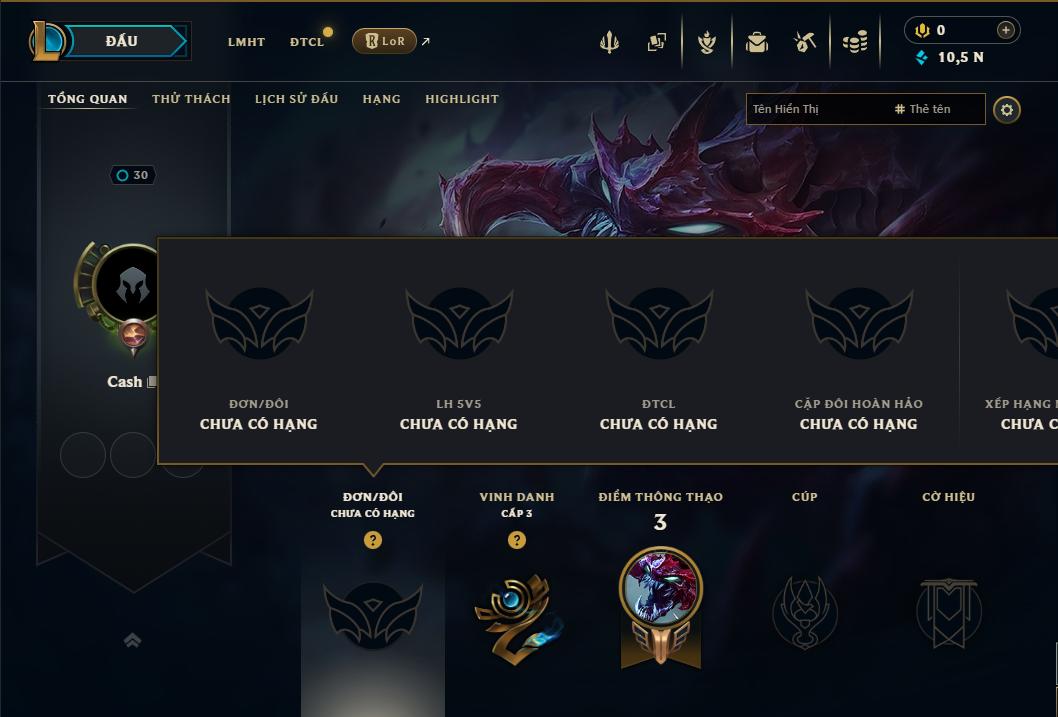Open the Loot crafting icon

(706, 42)
